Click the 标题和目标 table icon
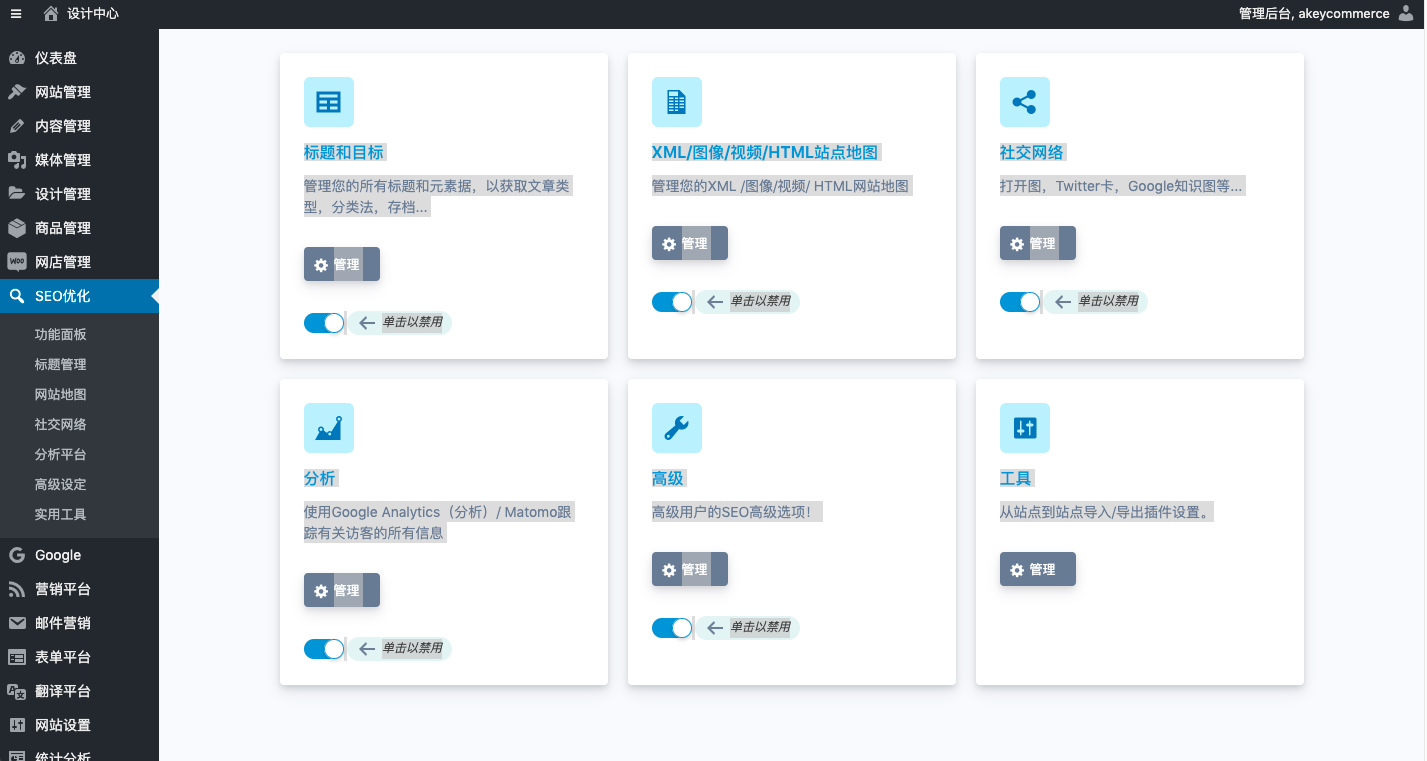Viewport: 1427px width, 761px height. coord(328,102)
